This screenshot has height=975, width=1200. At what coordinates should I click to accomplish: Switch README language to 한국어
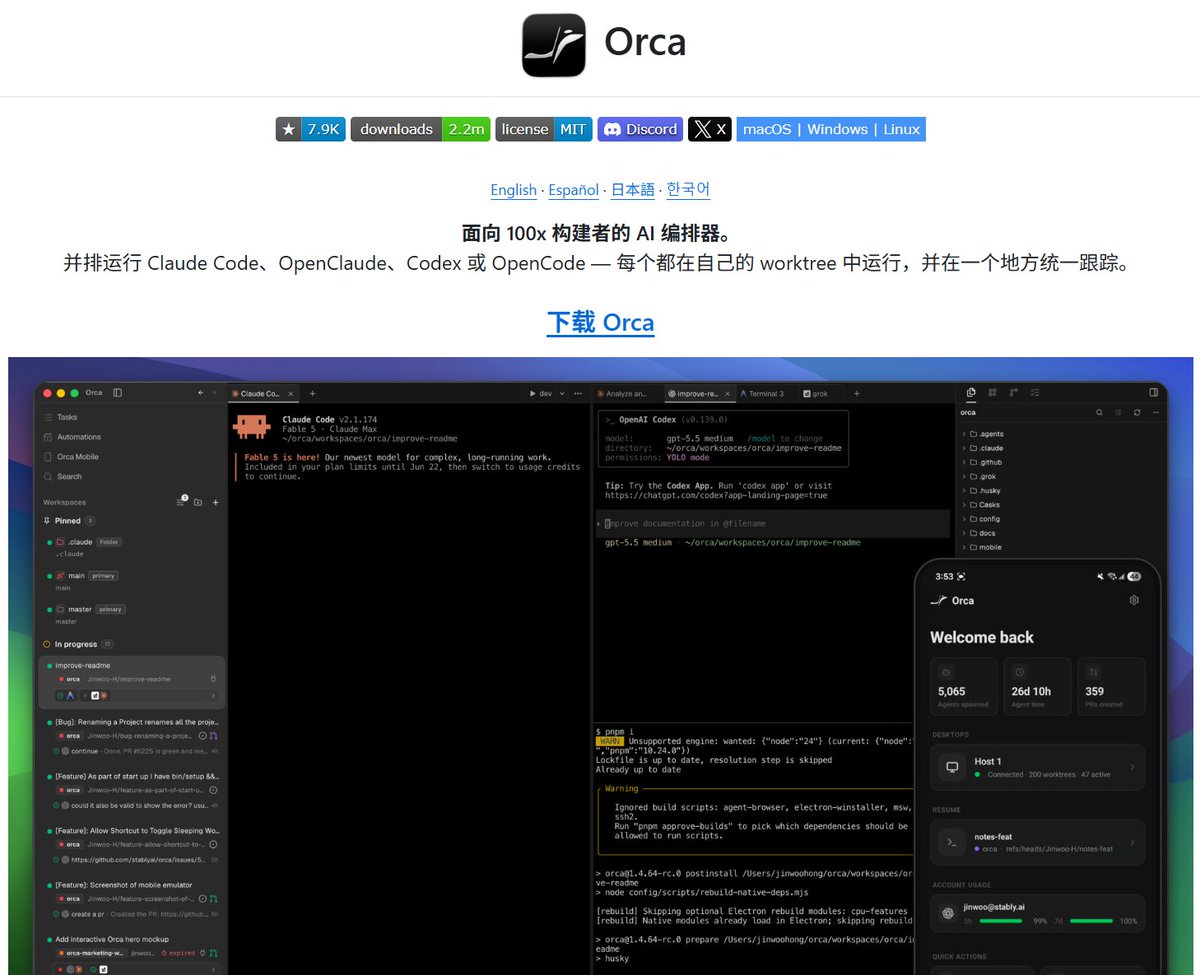[688, 190]
